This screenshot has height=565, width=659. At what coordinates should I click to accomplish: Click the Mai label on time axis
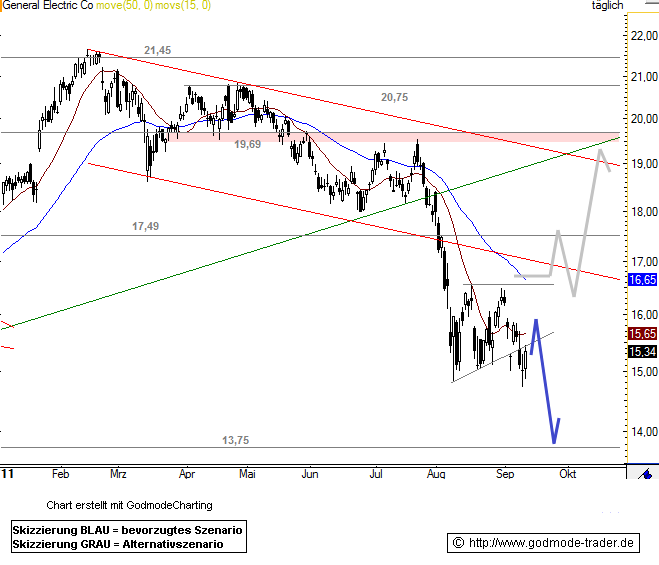[x=249, y=473]
